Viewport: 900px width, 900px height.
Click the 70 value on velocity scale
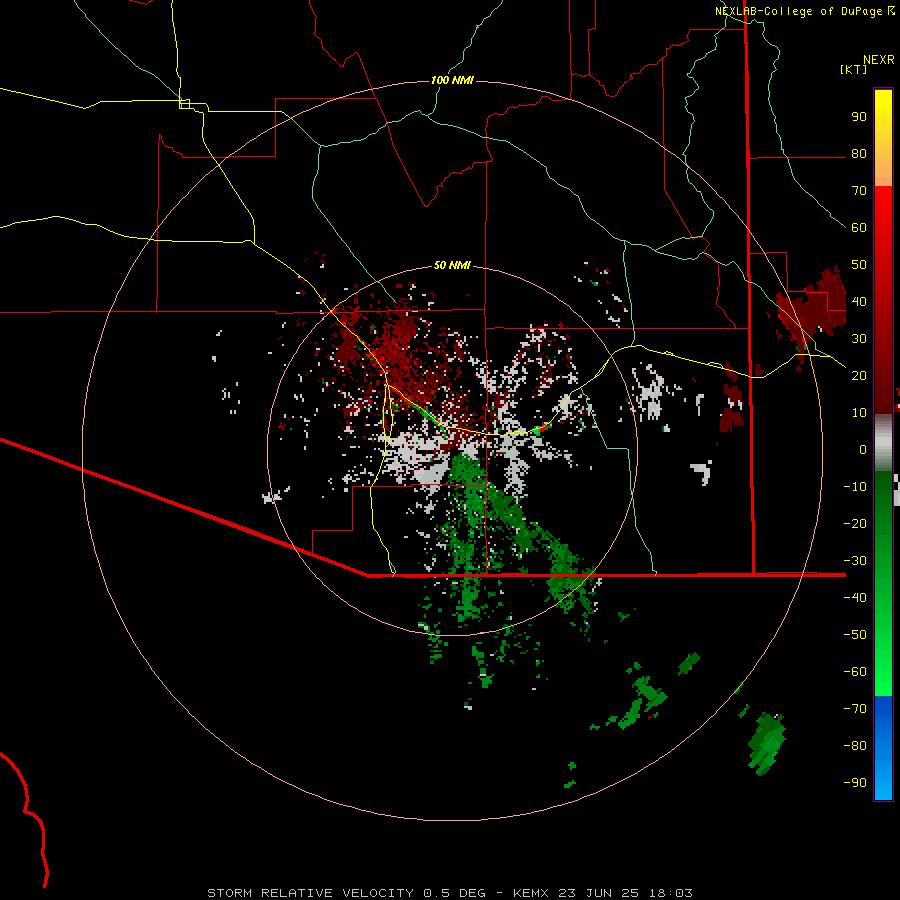(859, 191)
